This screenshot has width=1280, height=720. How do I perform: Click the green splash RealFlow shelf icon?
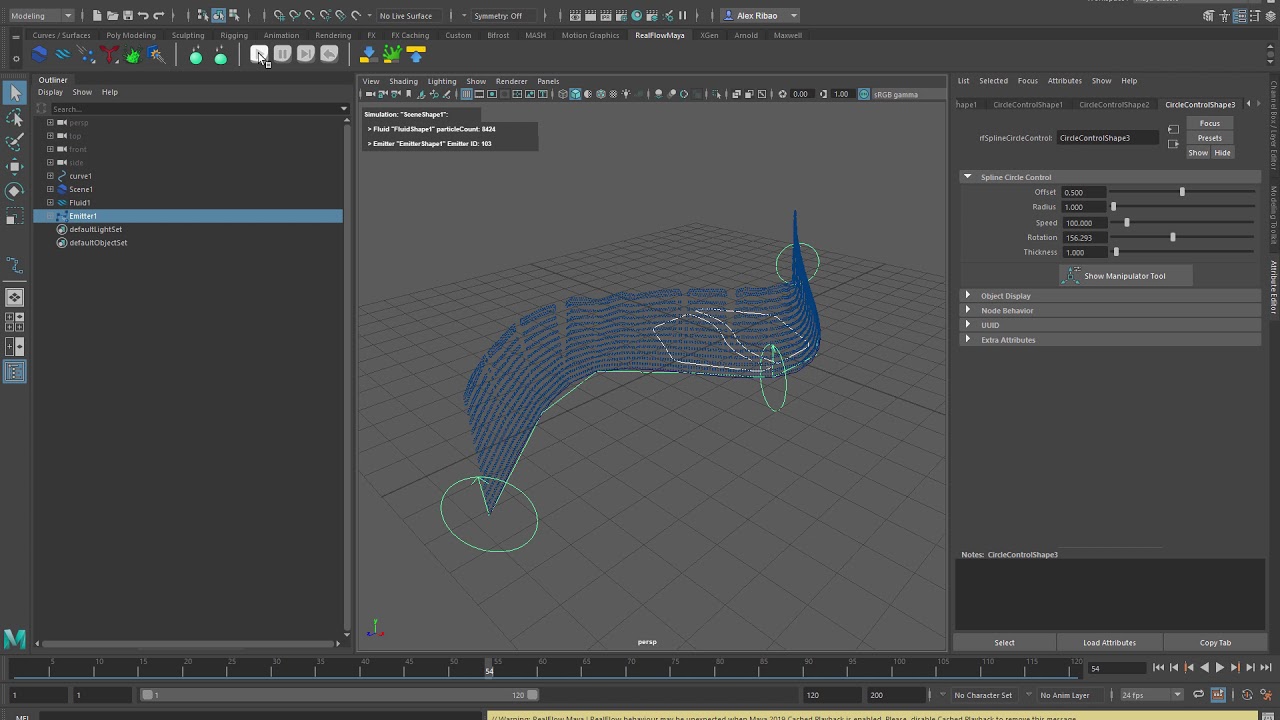pyautogui.click(x=132, y=55)
